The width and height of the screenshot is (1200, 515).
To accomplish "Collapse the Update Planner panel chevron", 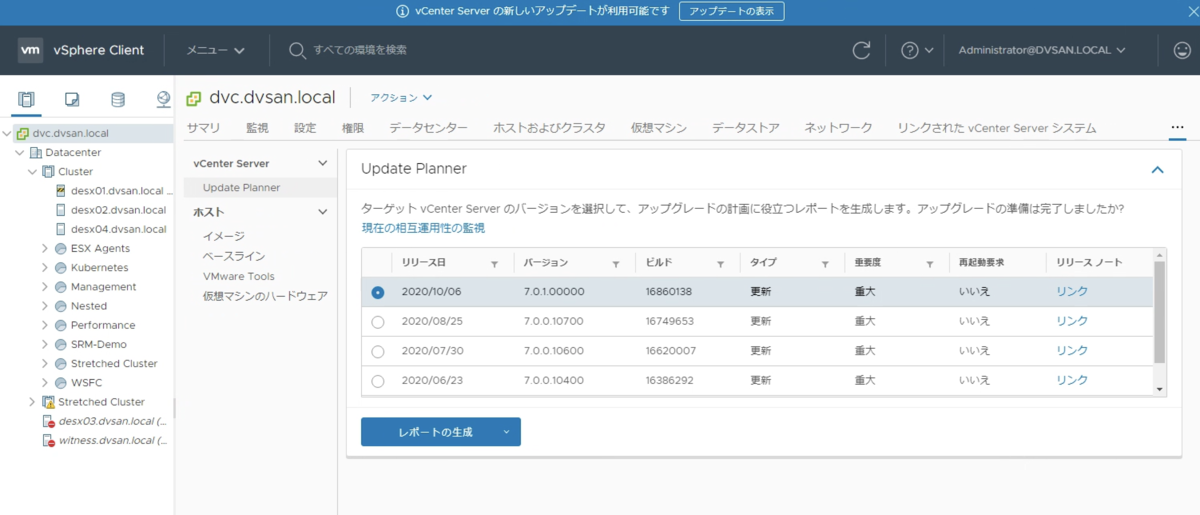I will pyautogui.click(x=1158, y=170).
